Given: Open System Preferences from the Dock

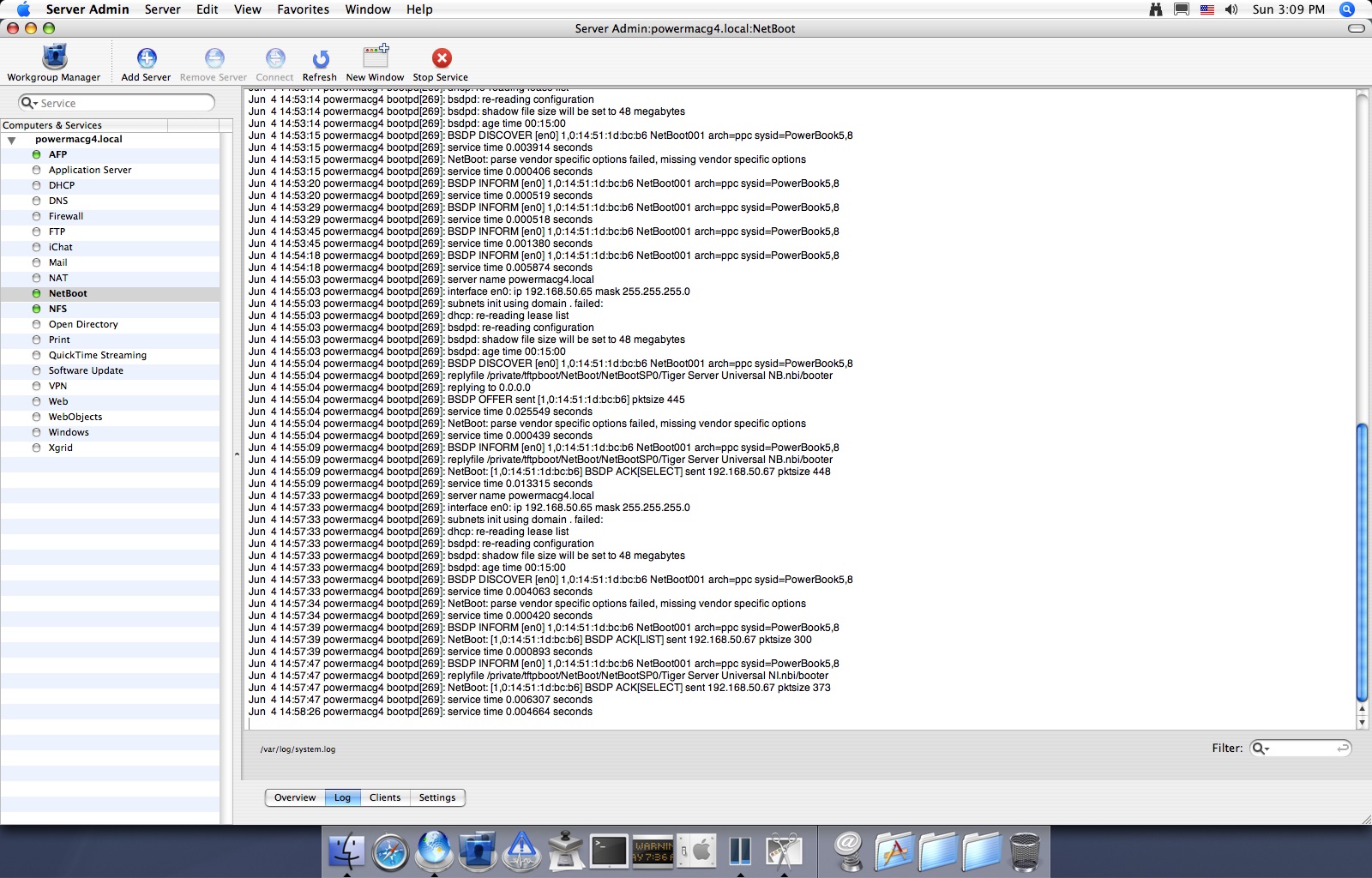Looking at the screenshot, I should pyautogui.click(x=696, y=851).
